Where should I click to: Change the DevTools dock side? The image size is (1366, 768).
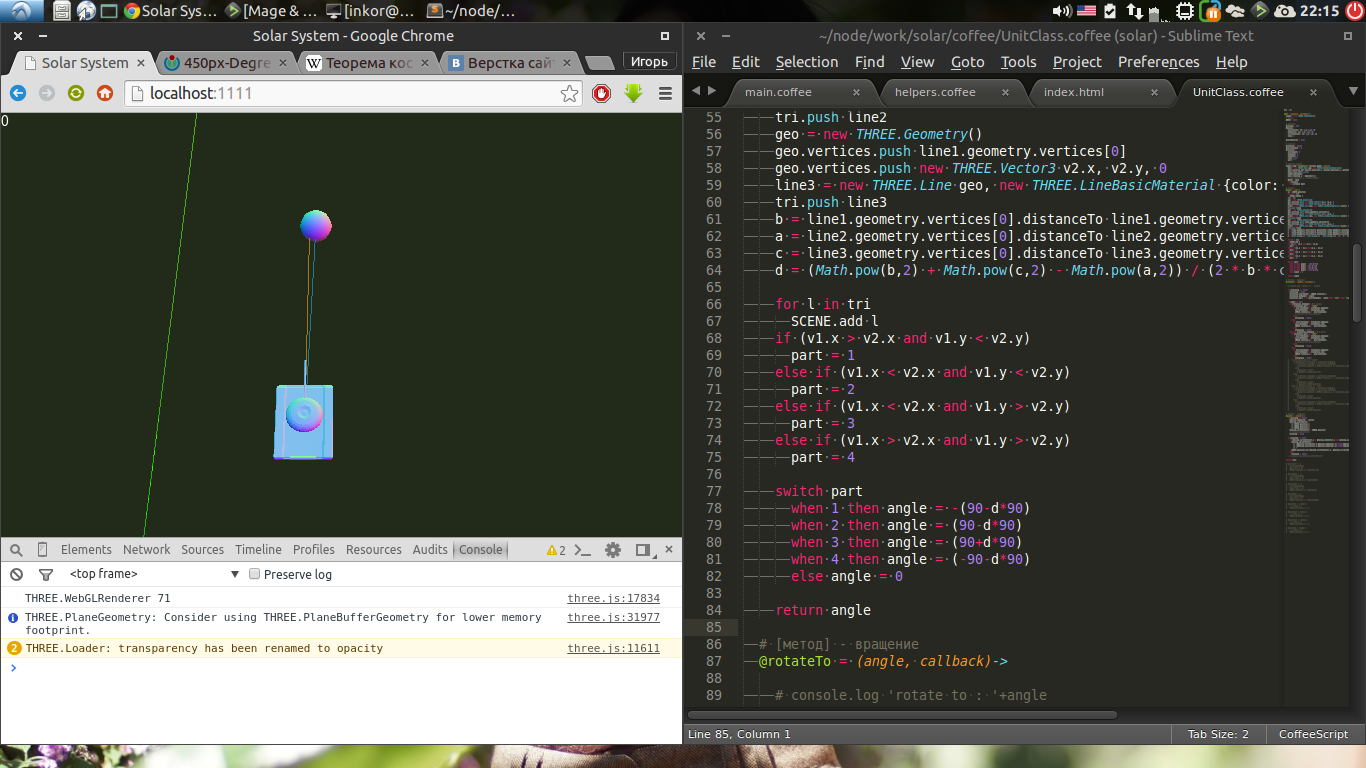(643, 550)
